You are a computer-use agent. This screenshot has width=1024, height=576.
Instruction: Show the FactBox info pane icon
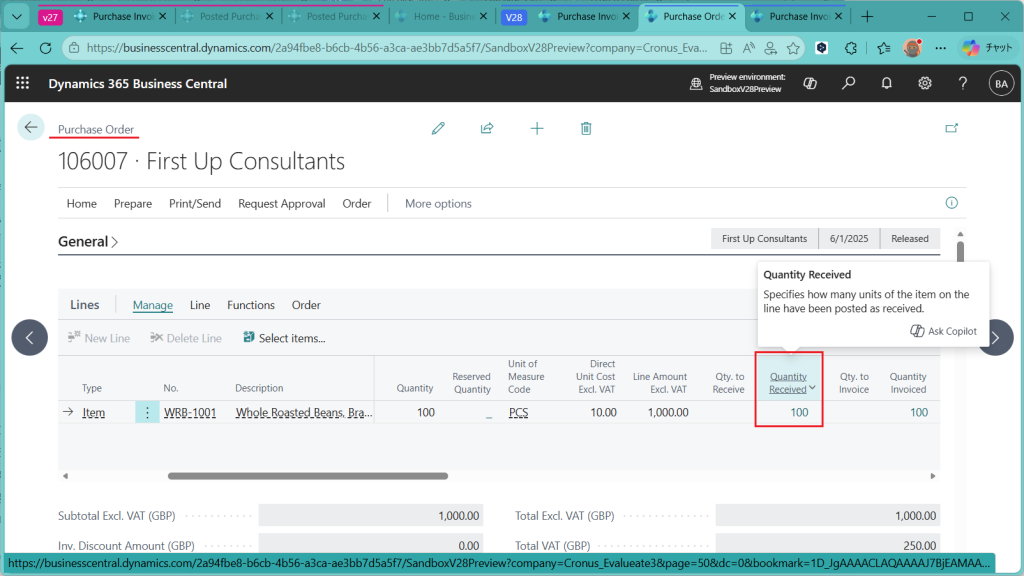pyautogui.click(x=952, y=203)
